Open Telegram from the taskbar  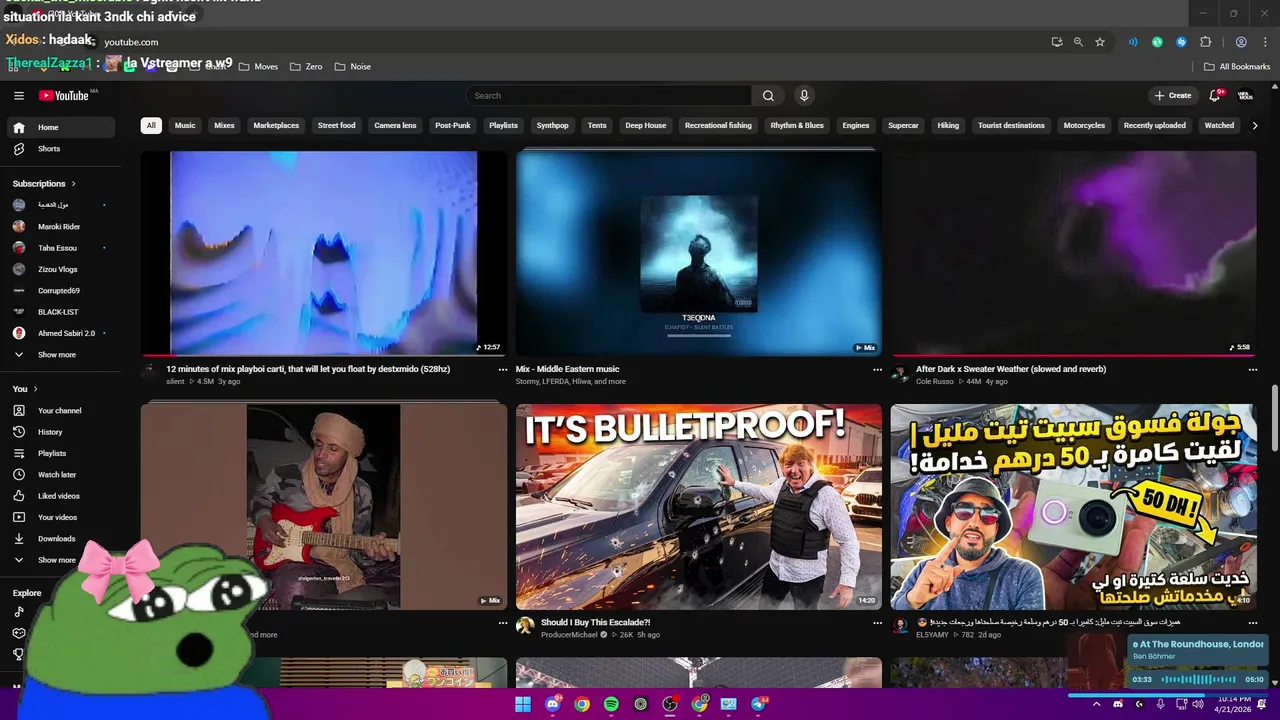click(x=758, y=704)
